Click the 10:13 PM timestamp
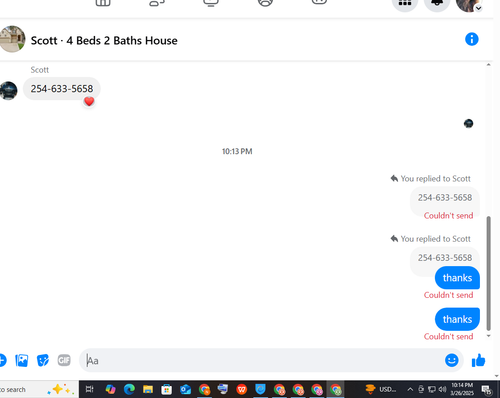500x398 pixels. point(237,151)
